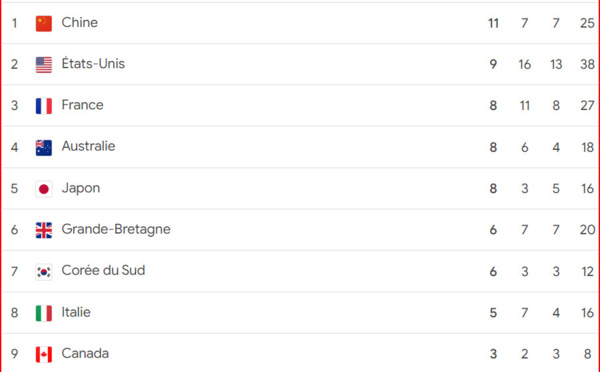Click the Italian flag icon
Image resolution: width=600 pixels, height=372 pixels.
tap(44, 313)
